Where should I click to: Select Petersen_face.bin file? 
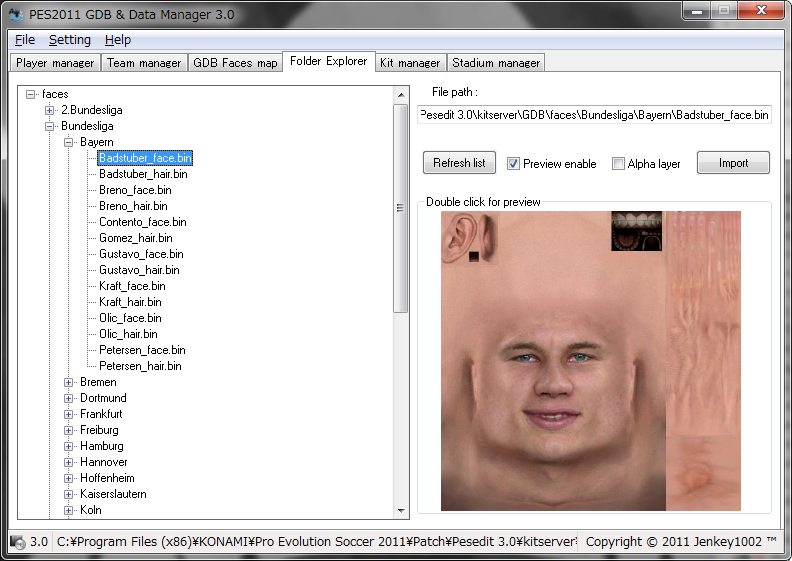point(142,350)
